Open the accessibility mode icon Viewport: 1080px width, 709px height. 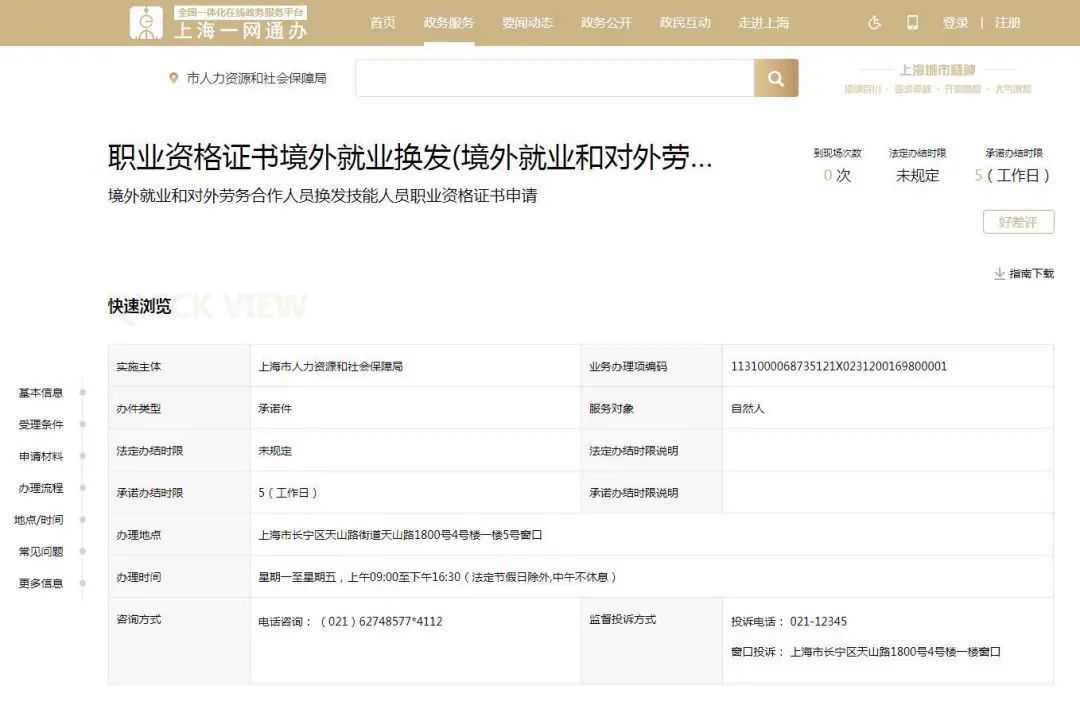coord(874,23)
